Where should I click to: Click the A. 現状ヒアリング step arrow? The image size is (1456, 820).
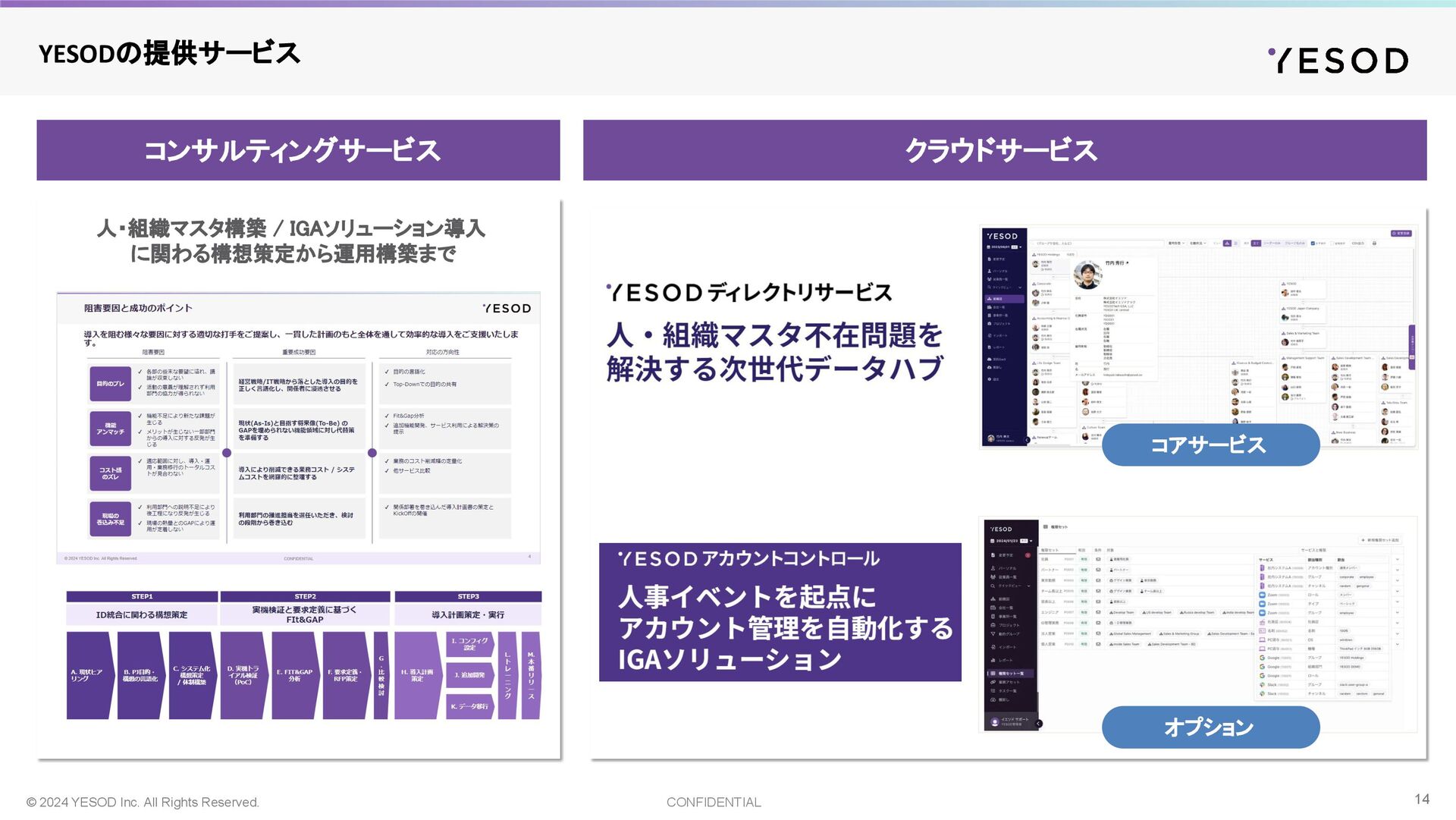tap(89, 675)
